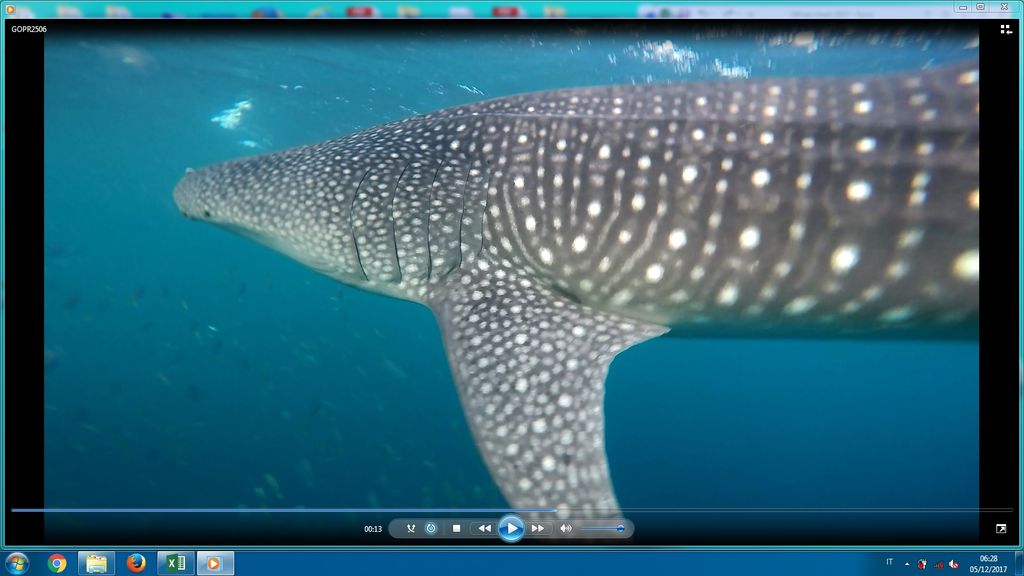The height and width of the screenshot is (576, 1024).
Task: Open Google Chrome from the taskbar
Action: pos(57,563)
